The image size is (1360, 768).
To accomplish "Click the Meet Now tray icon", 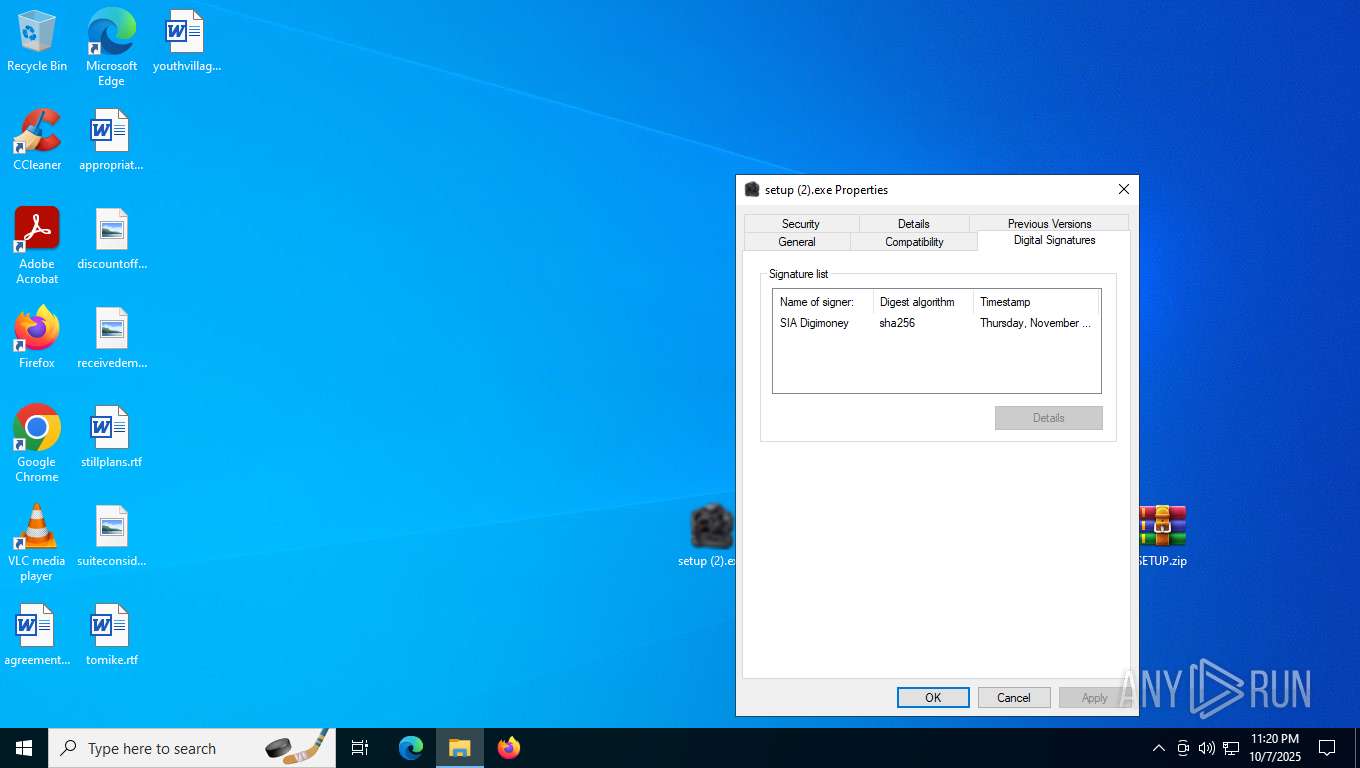I will pos(1183,748).
